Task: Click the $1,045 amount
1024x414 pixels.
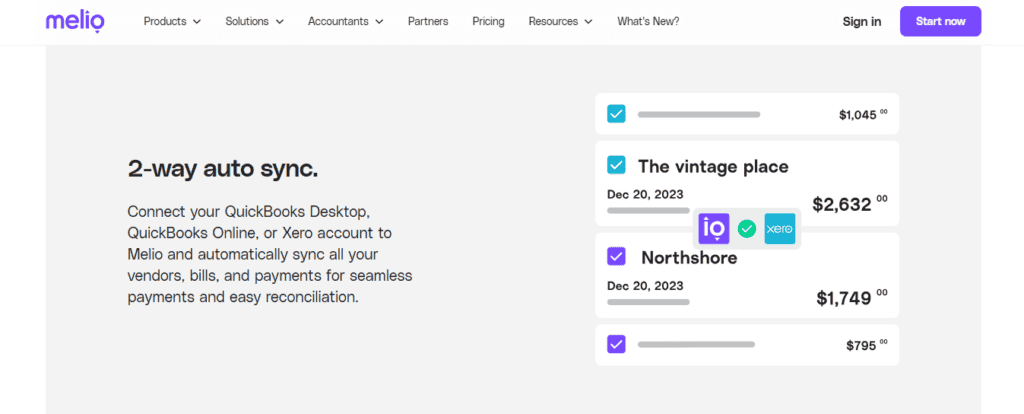Action: pyautogui.click(x=863, y=114)
